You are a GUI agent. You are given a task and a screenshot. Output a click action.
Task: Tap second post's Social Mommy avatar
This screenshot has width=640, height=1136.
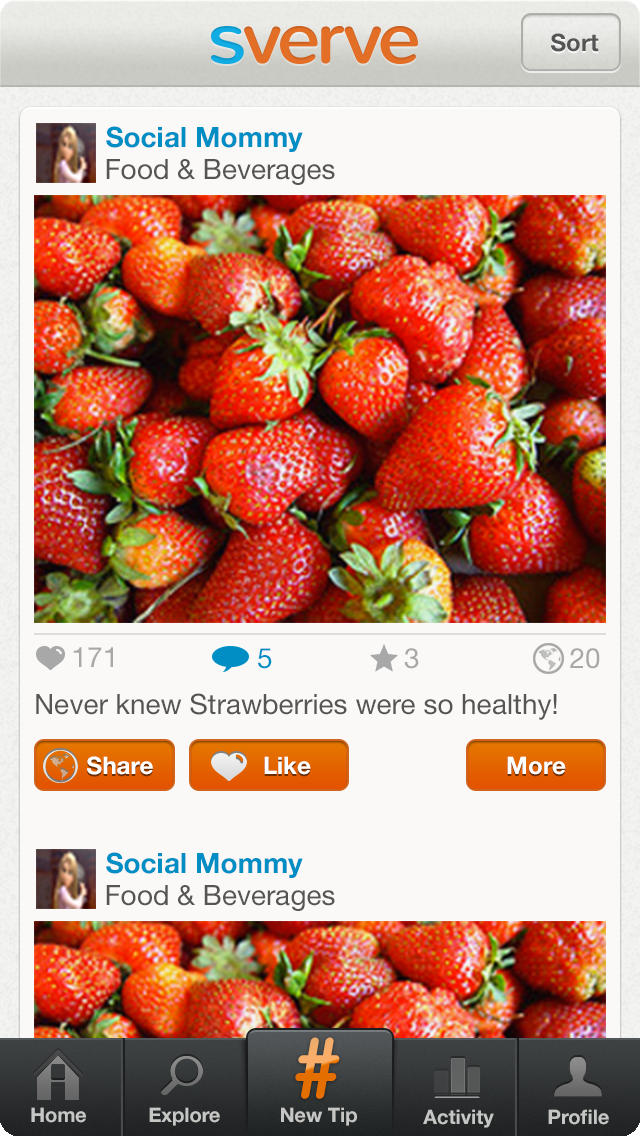pyautogui.click(x=66, y=879)
